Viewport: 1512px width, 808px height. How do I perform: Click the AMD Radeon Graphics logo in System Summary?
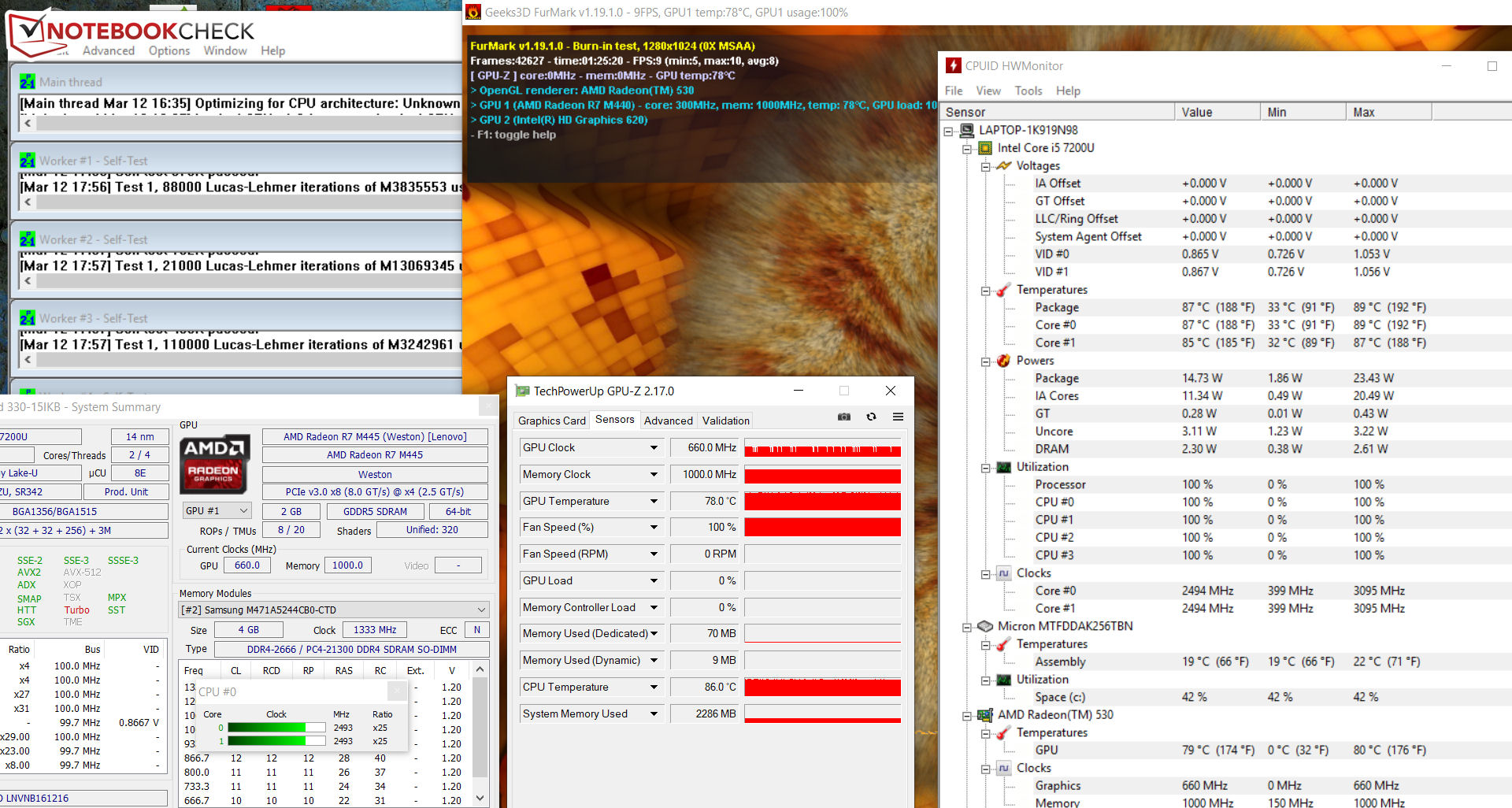[215, 464]
